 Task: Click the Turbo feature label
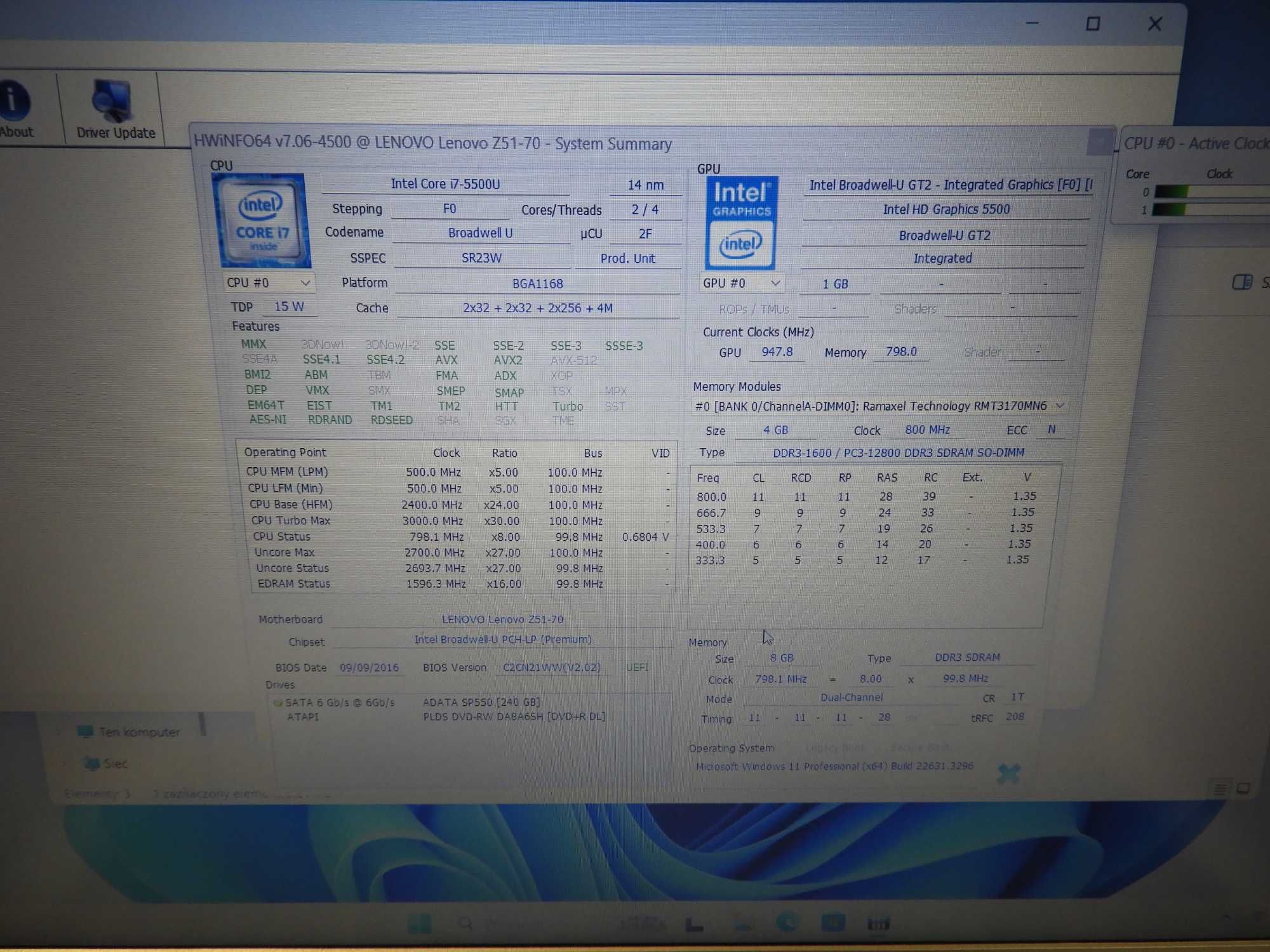(568, 406)
